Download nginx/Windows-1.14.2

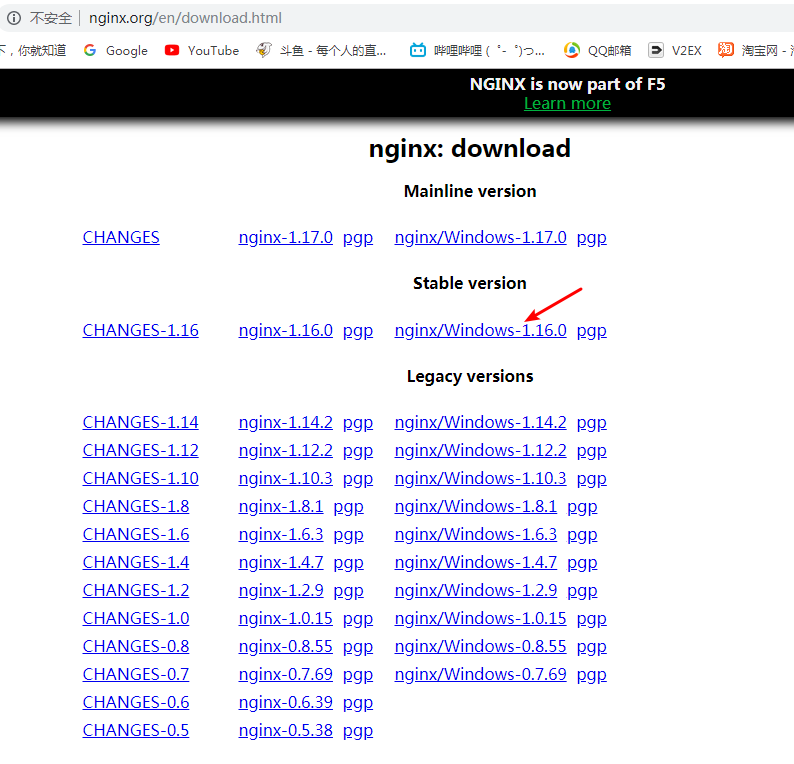pos(481,423)
